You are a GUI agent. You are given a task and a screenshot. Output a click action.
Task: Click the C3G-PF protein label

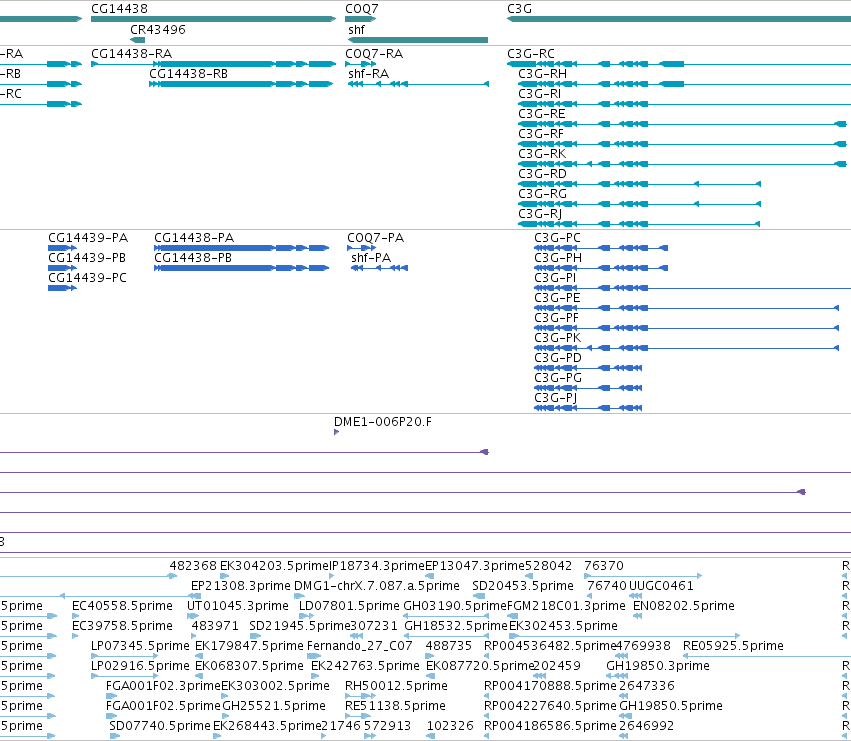[x=556, y=318]
